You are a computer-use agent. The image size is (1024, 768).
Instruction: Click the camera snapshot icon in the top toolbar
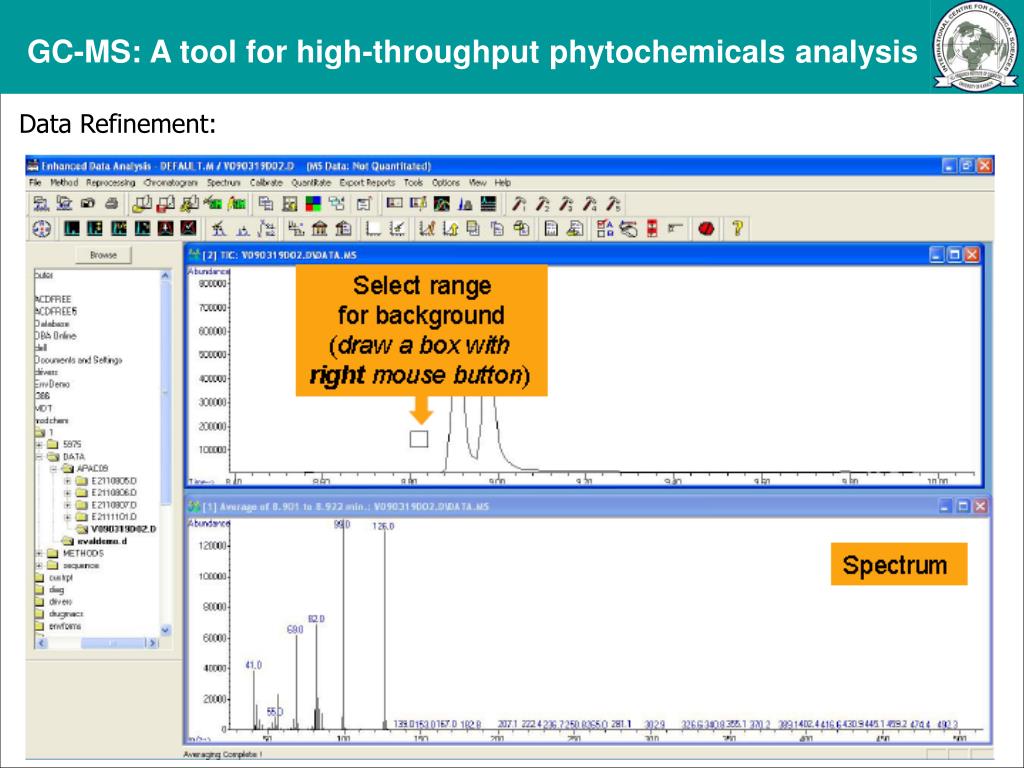[x=88, y=204]
